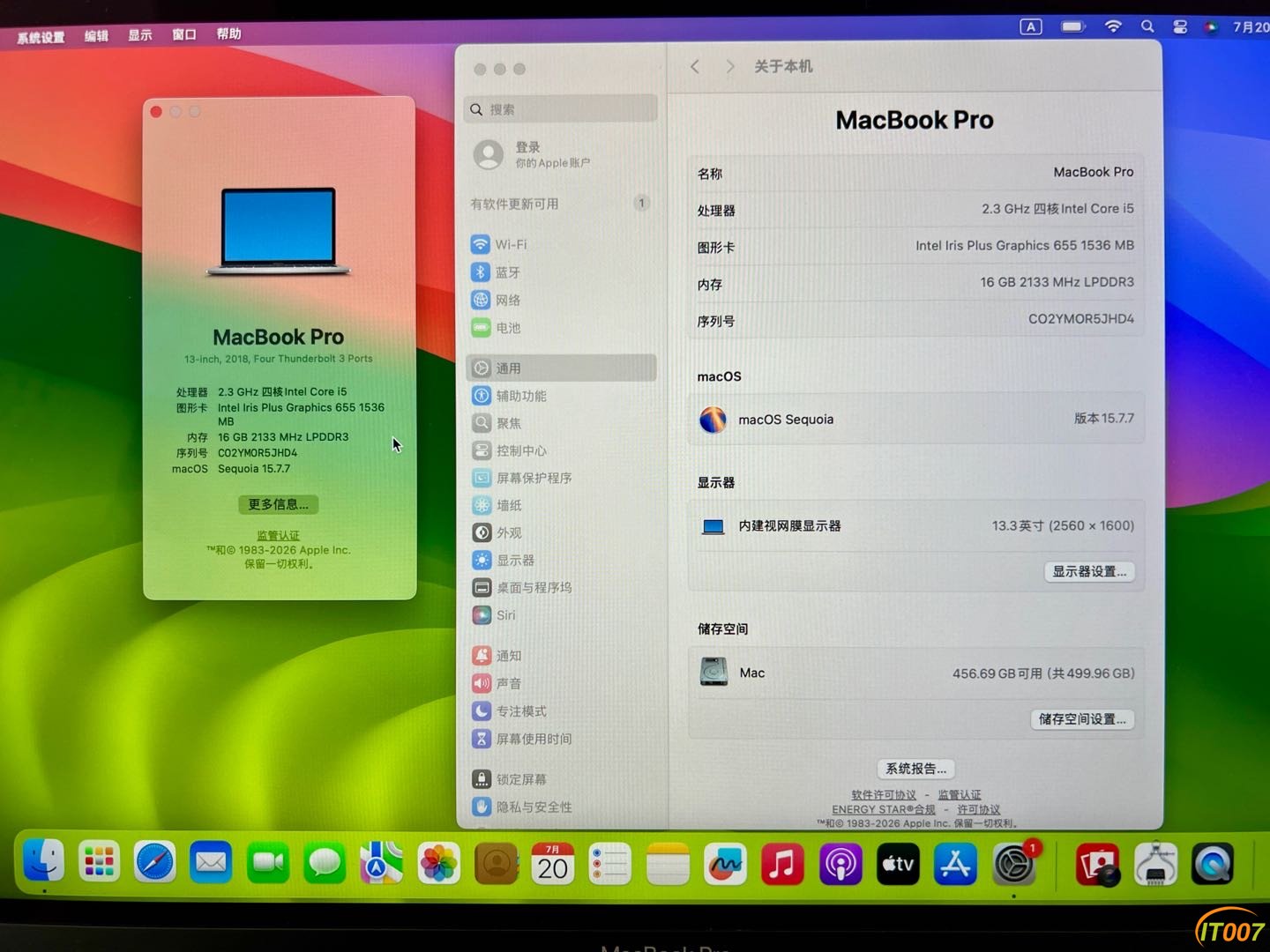Click the 系统报告... button

click(915, 769)
